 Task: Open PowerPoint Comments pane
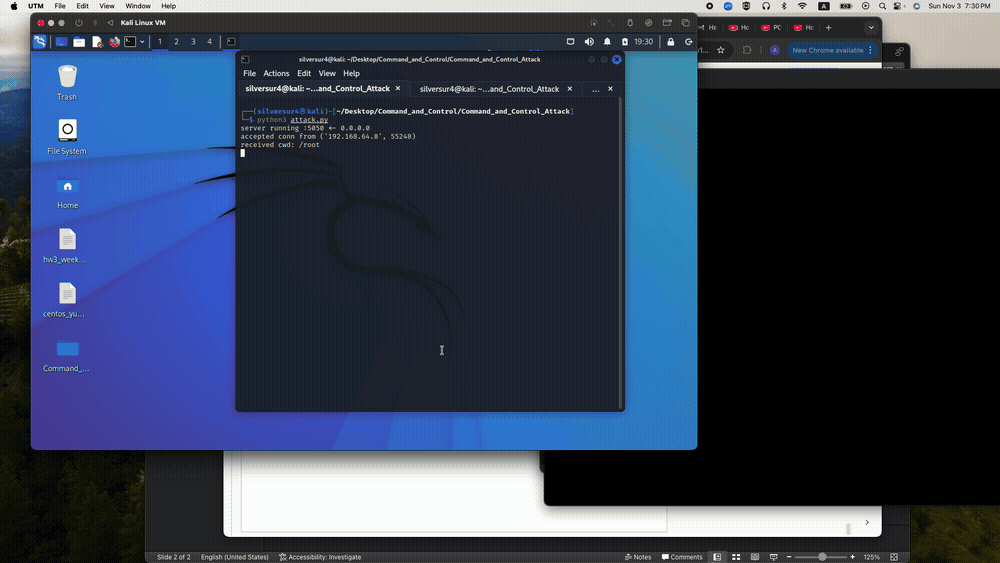682,557
